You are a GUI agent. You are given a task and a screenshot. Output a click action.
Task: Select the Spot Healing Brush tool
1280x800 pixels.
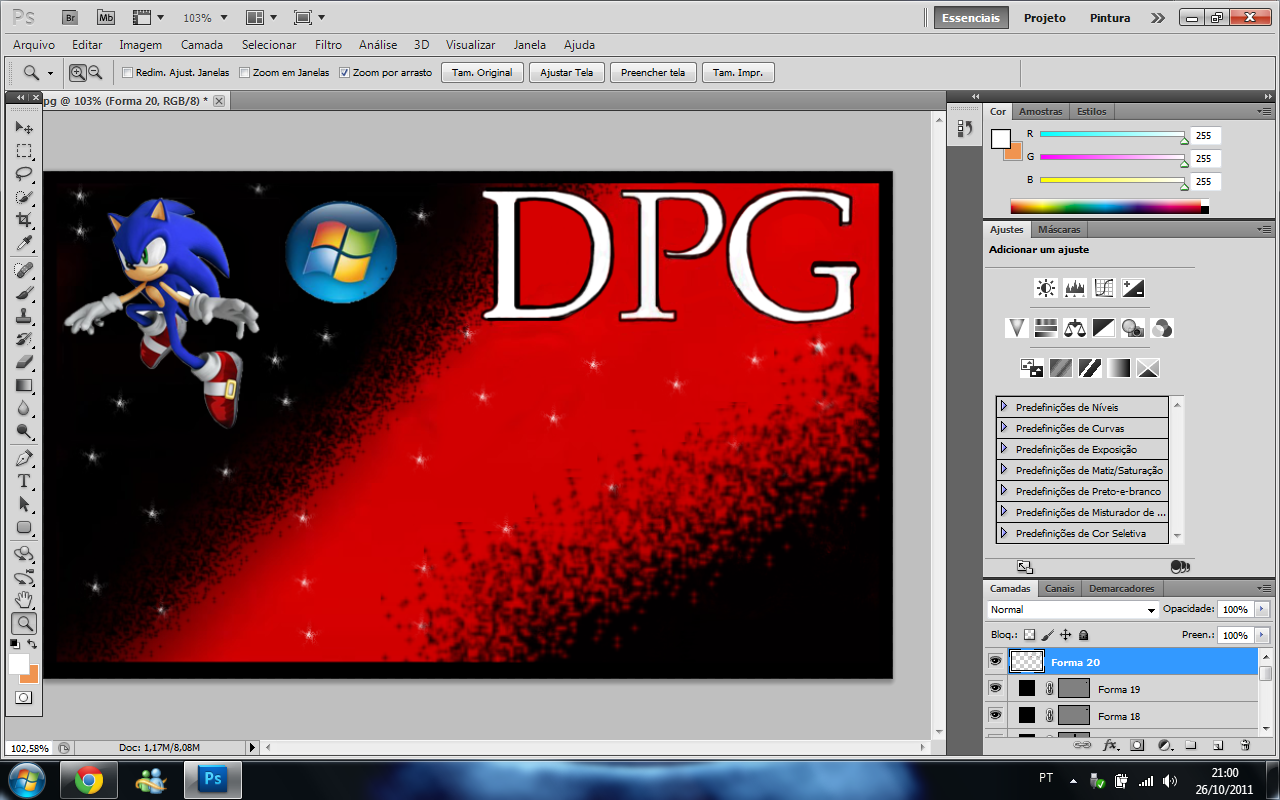tap(24, 270)
